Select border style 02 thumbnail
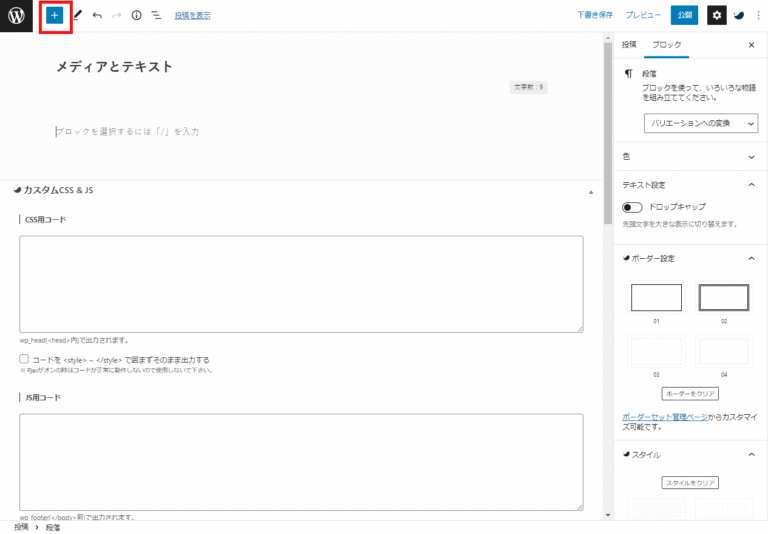 [723, 297]
